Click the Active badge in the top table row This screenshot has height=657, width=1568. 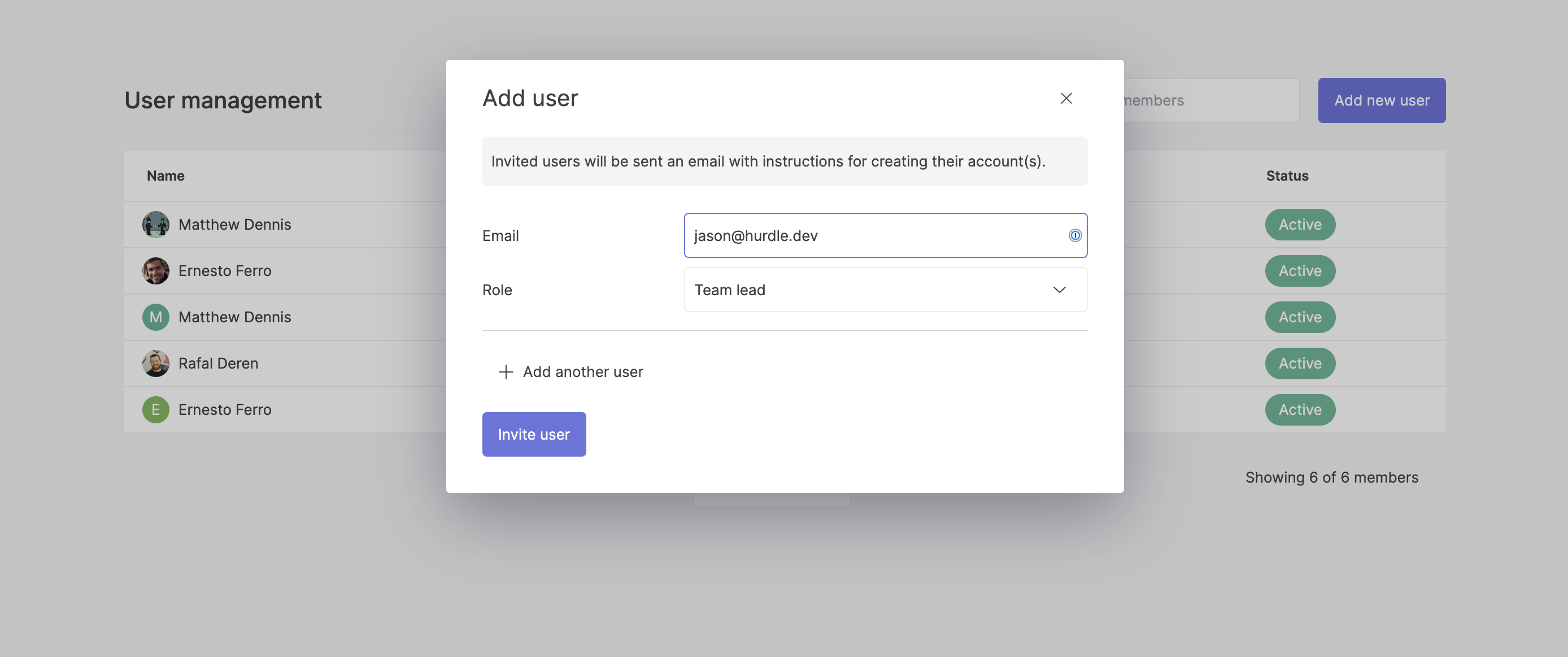(x=1300, y=225)
